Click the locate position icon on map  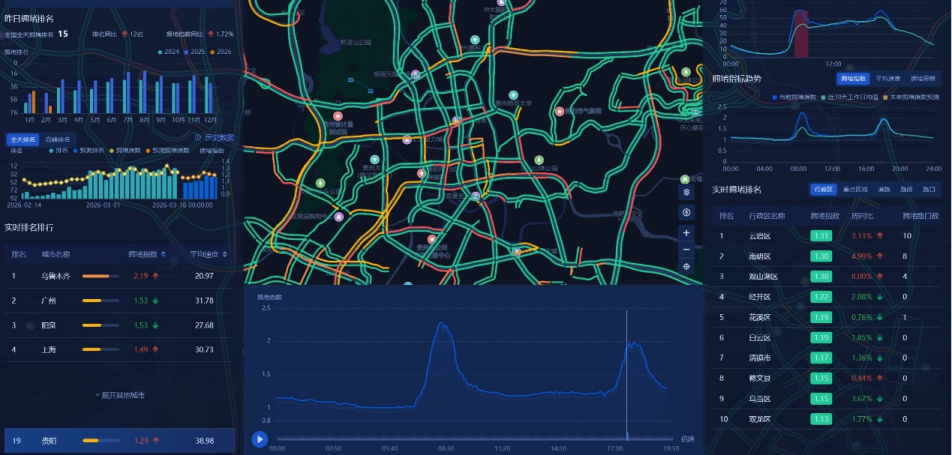coord(686,267)
